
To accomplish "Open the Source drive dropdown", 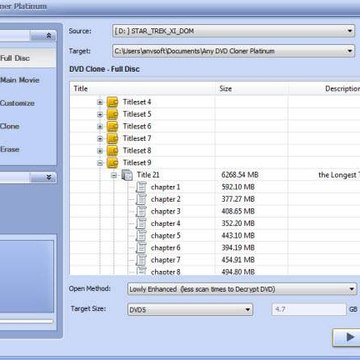I will click(350, 31).
